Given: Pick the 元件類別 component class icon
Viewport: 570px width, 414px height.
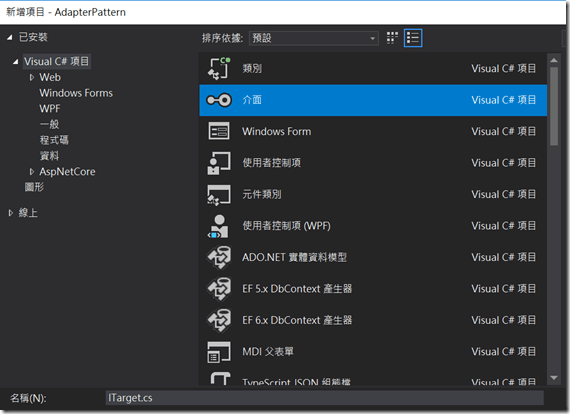Looking at the screenshot, I should coord(219,194).
